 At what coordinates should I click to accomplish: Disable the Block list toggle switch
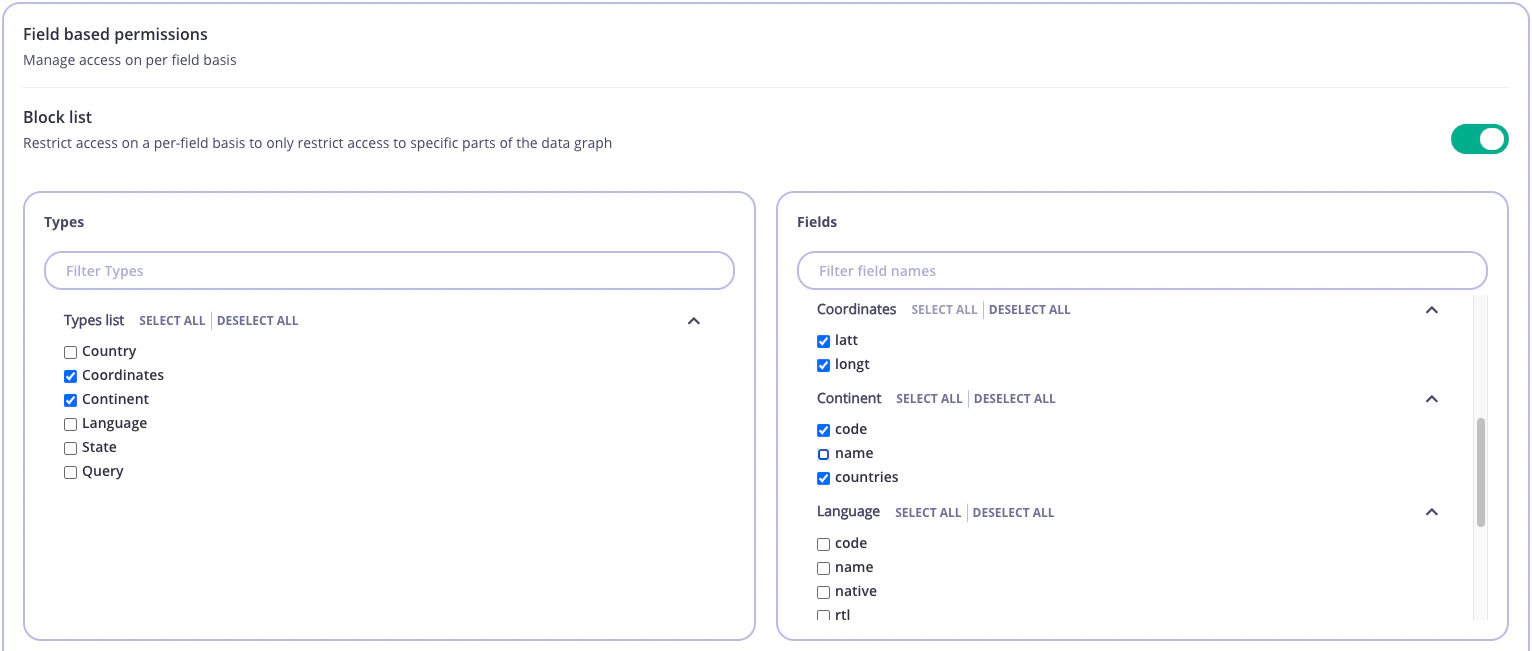pos(1479,139)
